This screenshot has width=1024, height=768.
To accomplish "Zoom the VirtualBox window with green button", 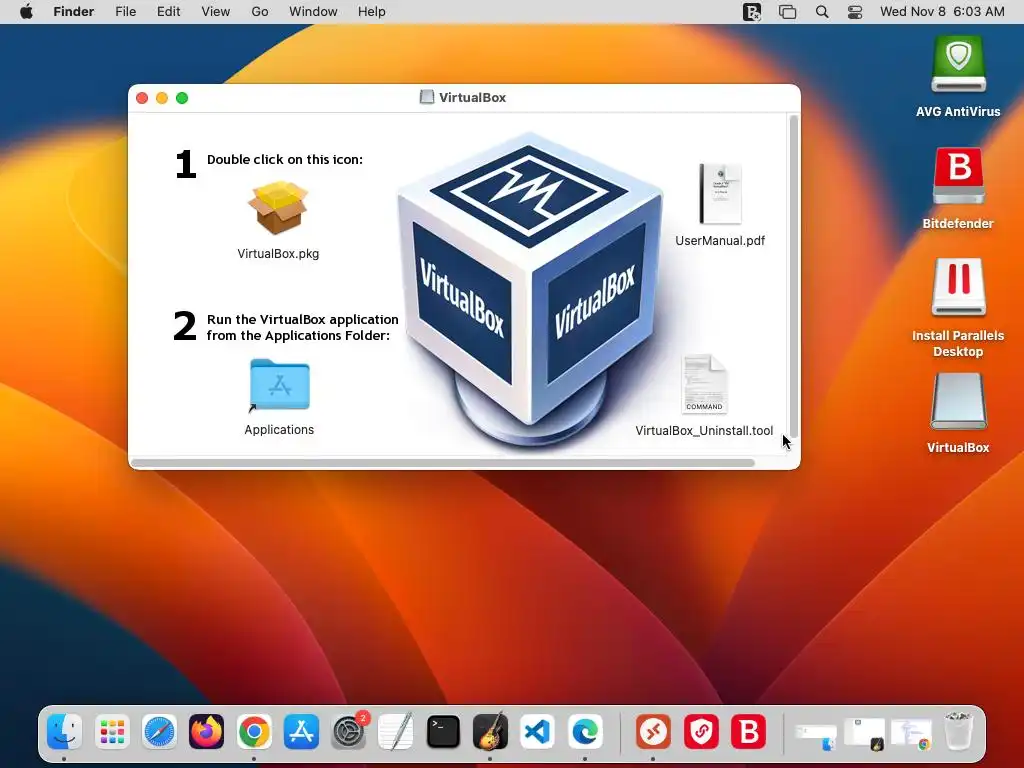I will (182, 98).
